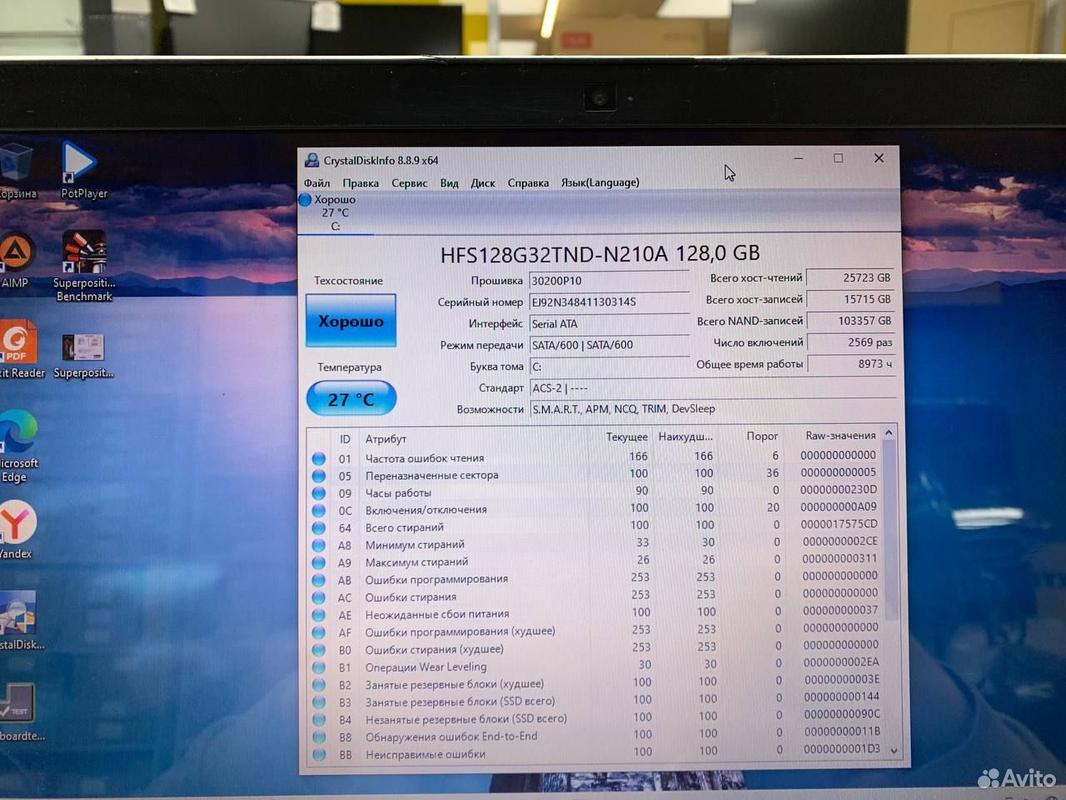Open the Диск menu
Image resolution: width=1066 pixels, height=800 pixels.
(x=483, y=183)
